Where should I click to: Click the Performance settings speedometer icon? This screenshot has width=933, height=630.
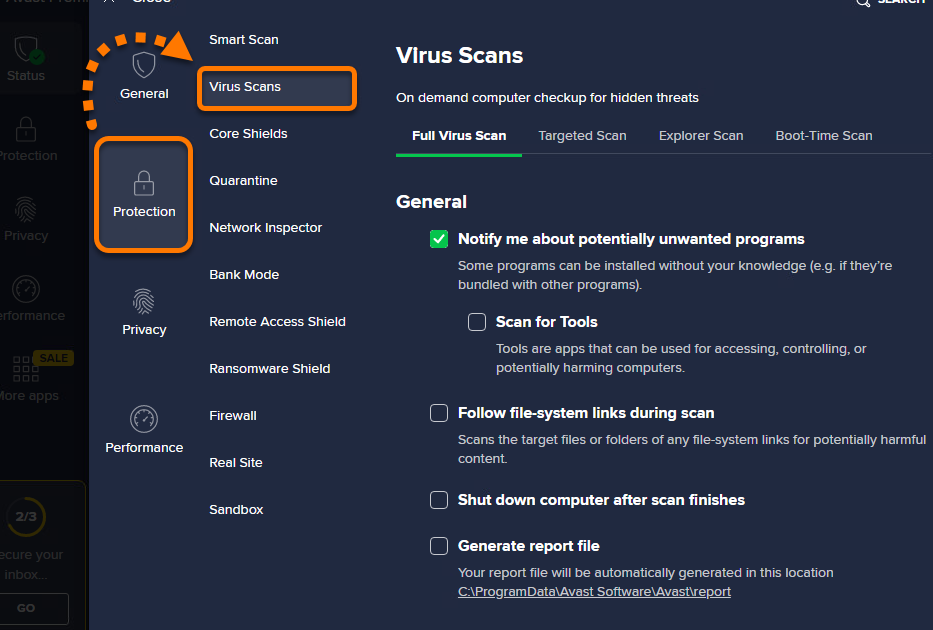[x=143, y=425]
